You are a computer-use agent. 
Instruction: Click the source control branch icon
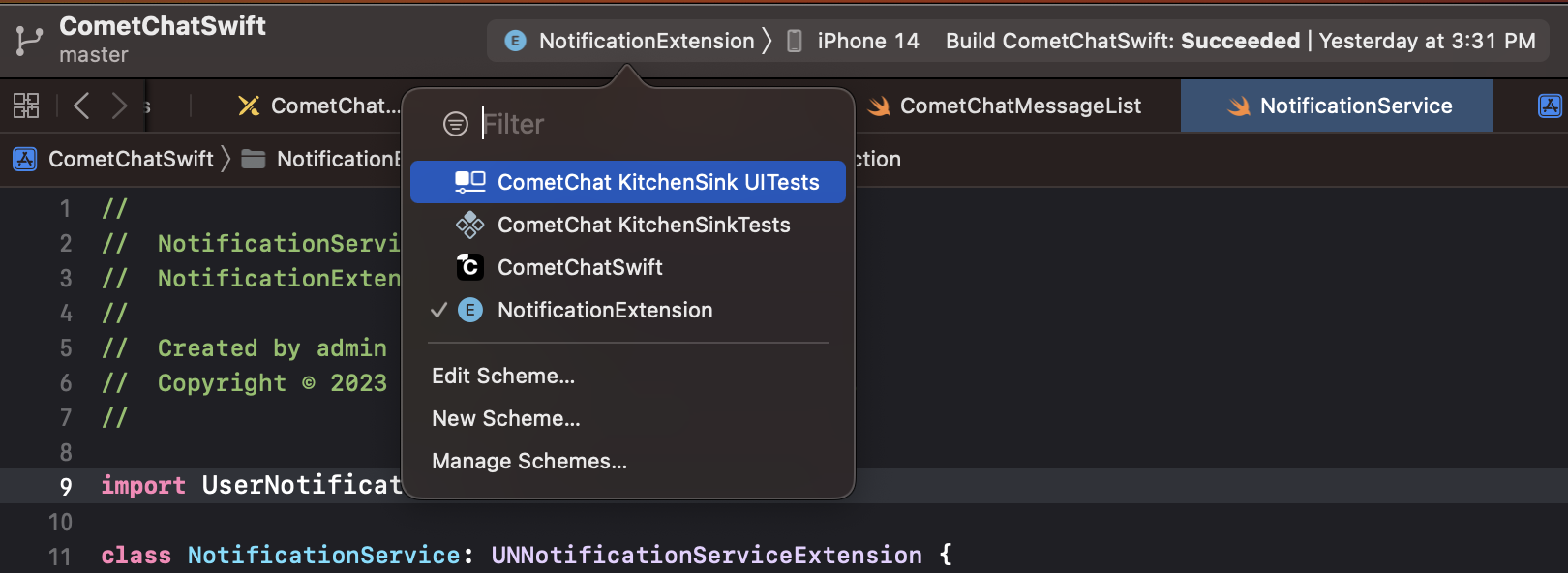29,40
